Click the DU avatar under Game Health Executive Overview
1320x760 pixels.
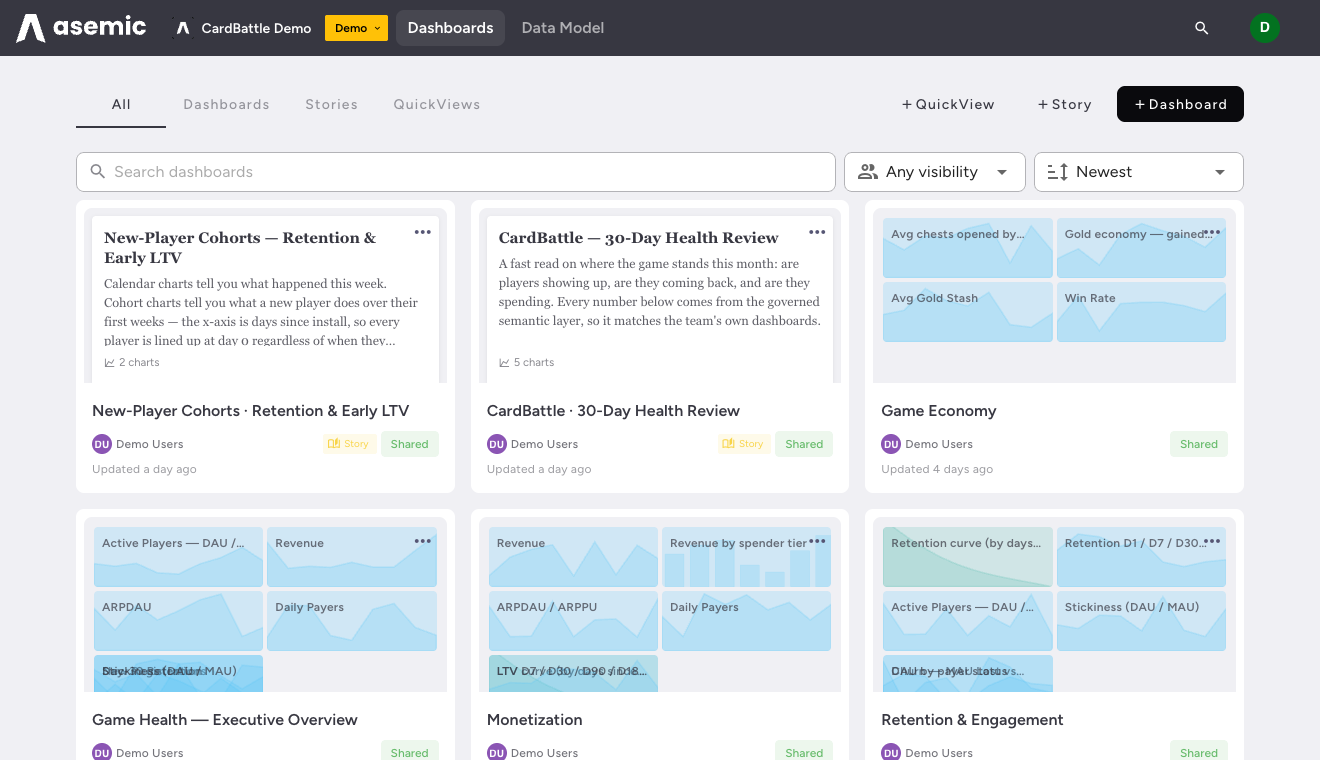click(x=101, y=752)
